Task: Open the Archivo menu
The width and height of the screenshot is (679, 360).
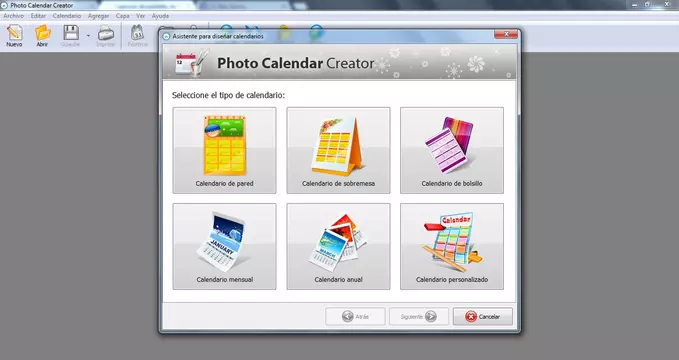Action: [13, 16]
